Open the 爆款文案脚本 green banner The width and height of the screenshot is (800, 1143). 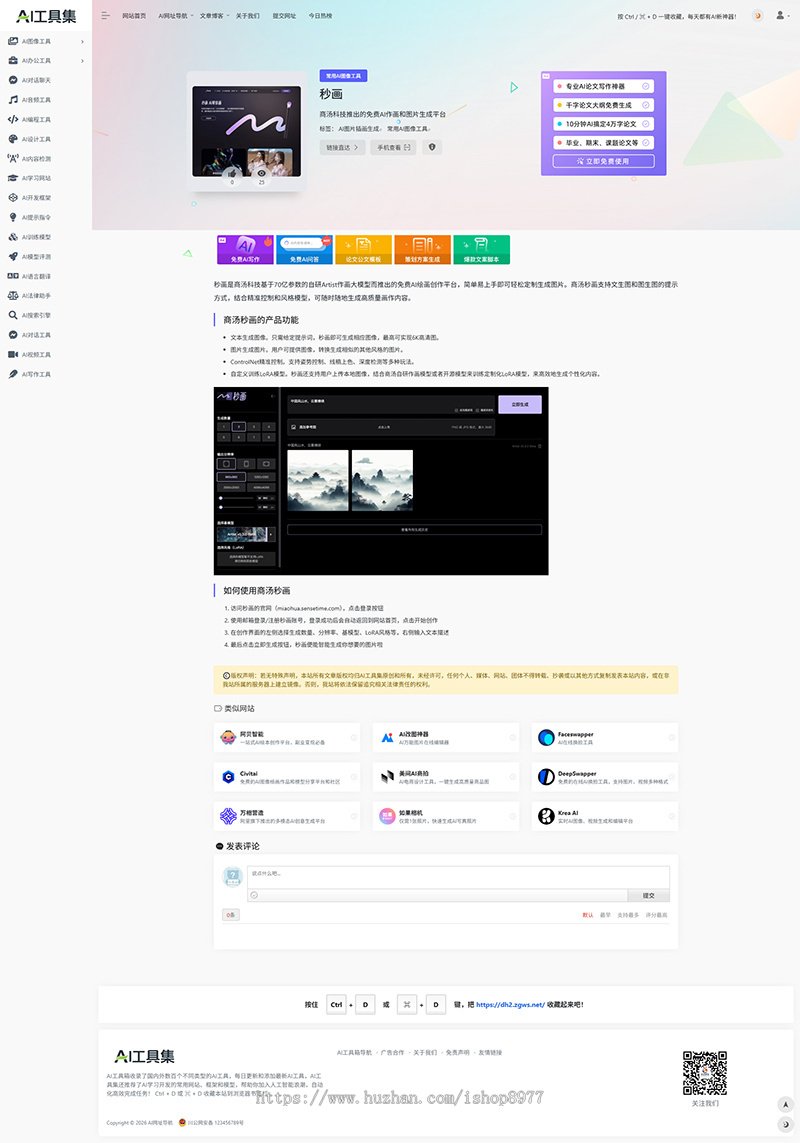[481, 249]
